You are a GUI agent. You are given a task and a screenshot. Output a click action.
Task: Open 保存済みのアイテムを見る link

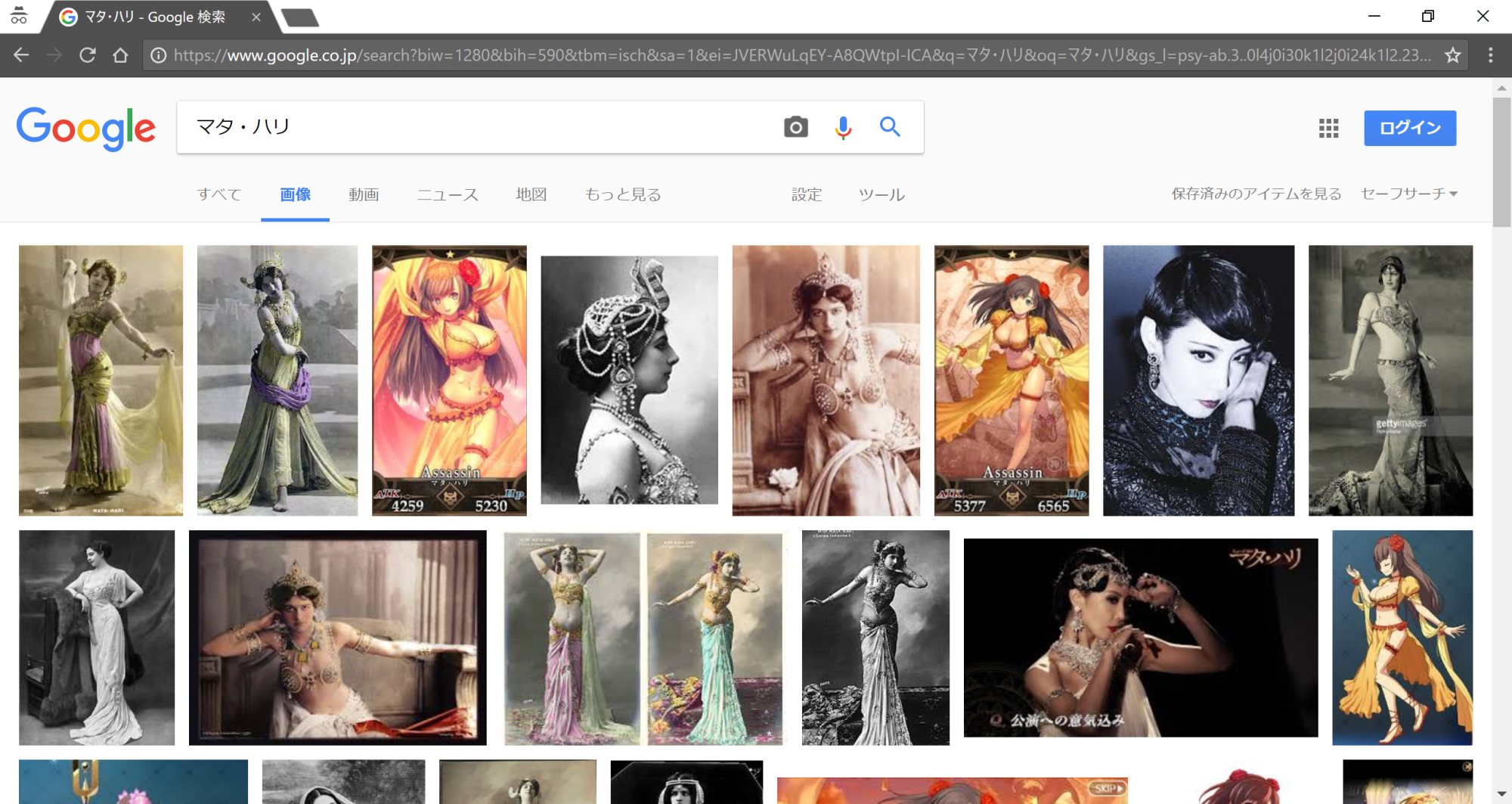1256,194
